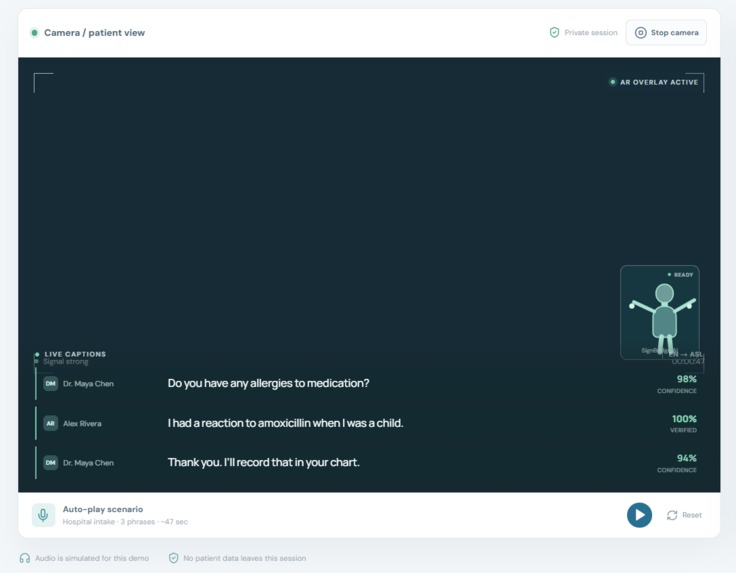The height and width of the screenshot is (573, 736).
Task: Click the Camera / patient view heading
Action: 94,33
